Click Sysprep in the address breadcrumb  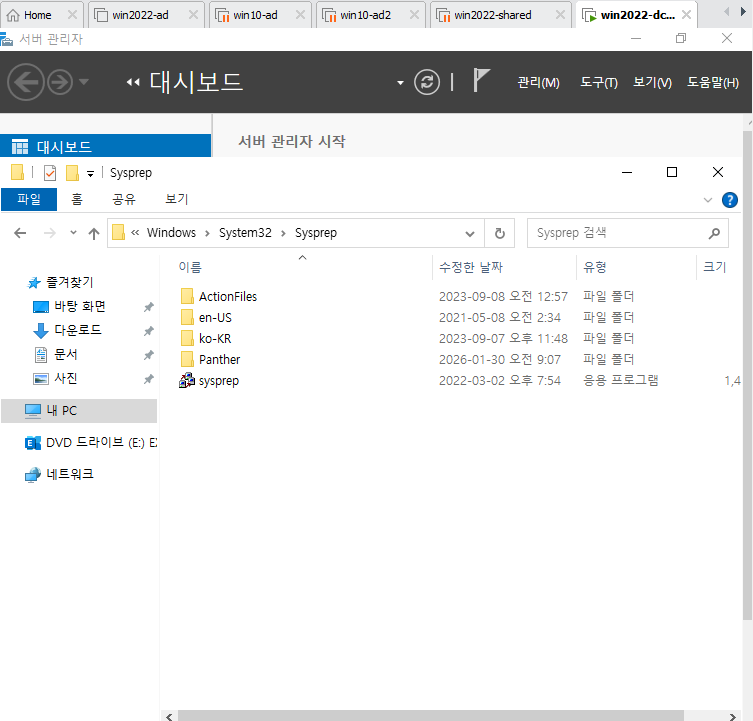click(x=316, y=233)
